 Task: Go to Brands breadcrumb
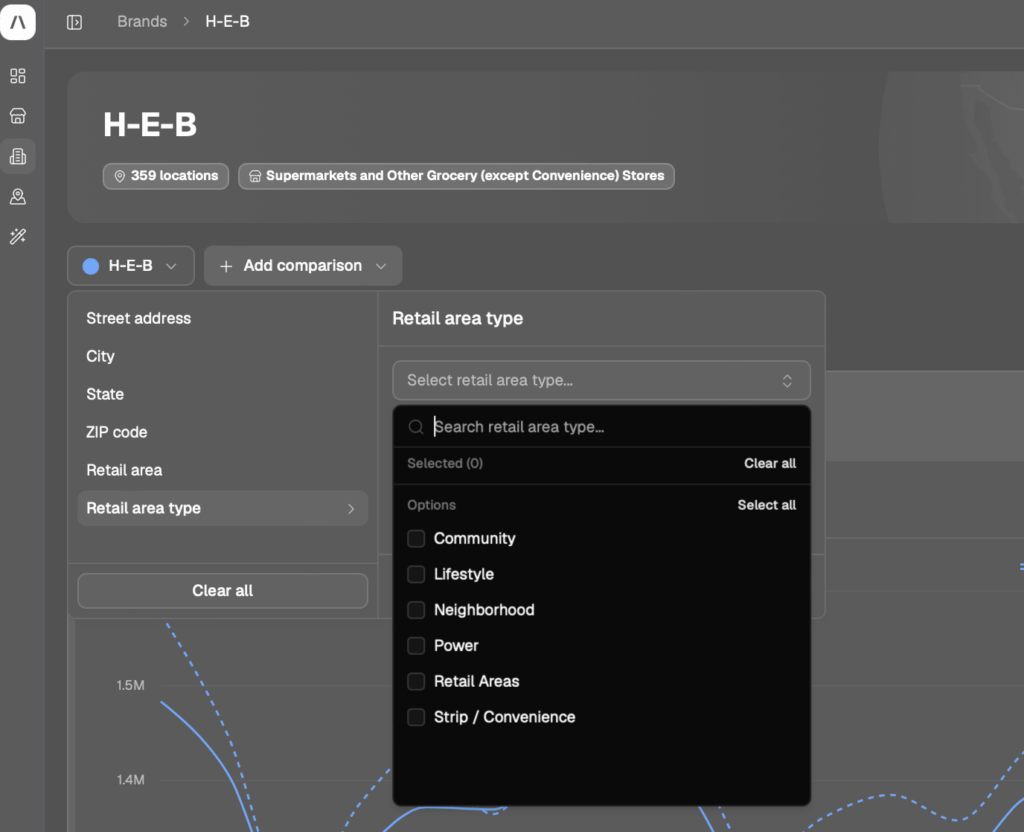pos(142,22)
